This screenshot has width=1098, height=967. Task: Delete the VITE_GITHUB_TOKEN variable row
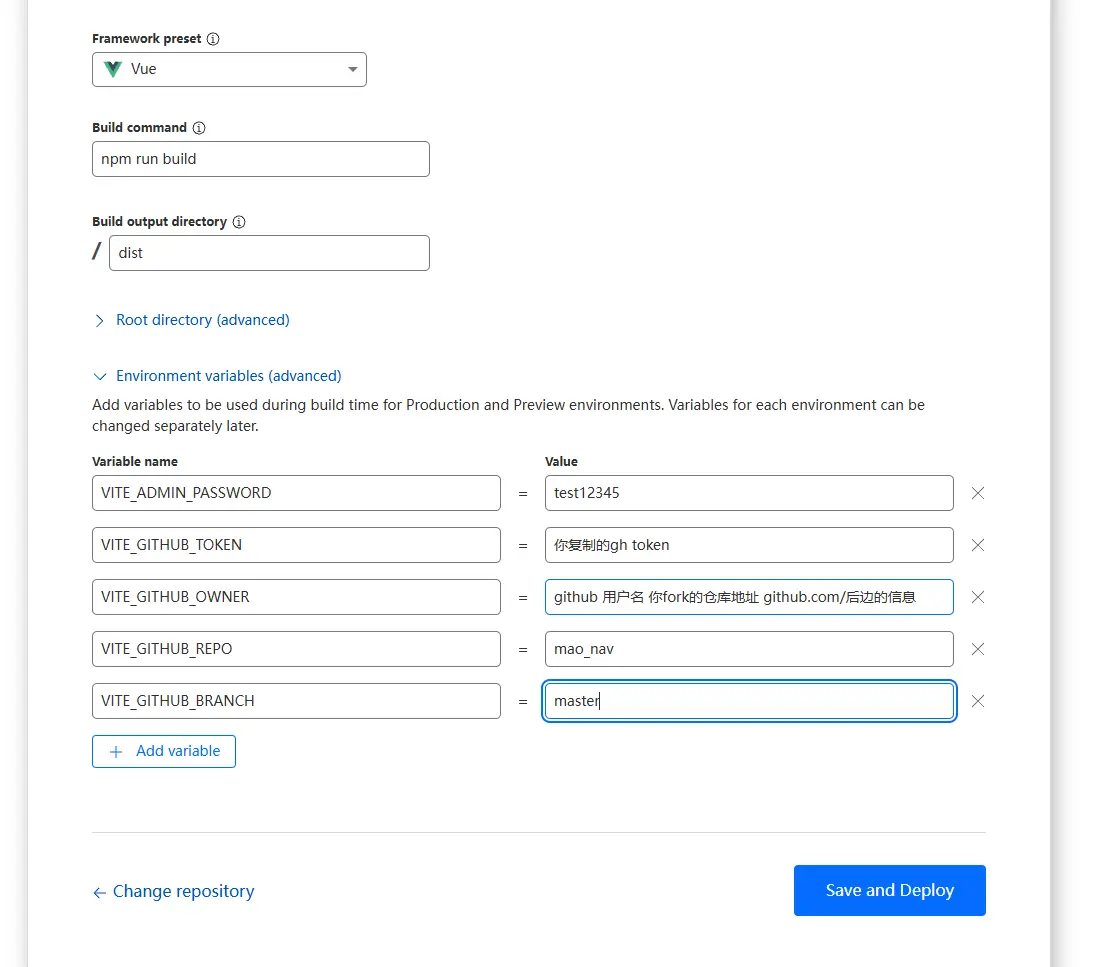(x=978, y=545)
